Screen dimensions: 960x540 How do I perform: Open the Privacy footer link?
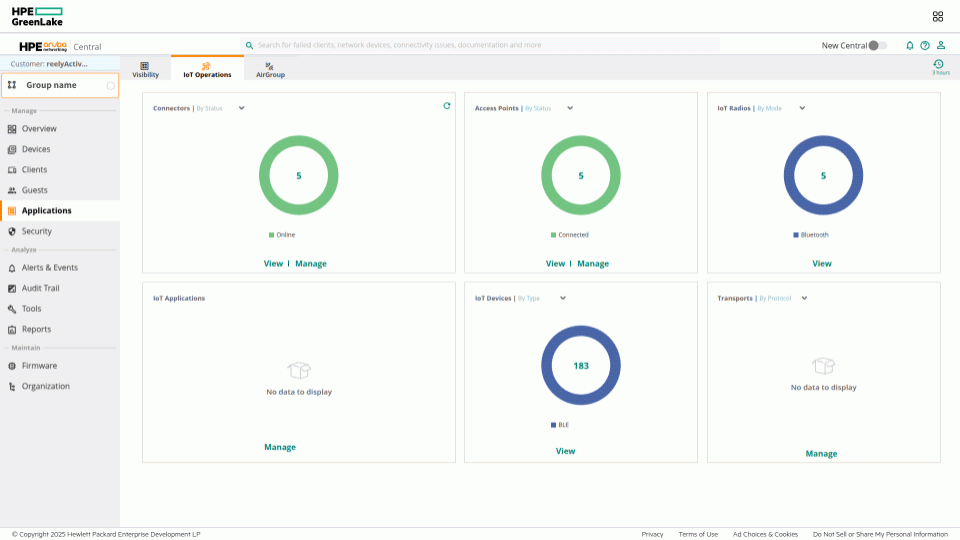pyautogui.click(x=652, y=534)
